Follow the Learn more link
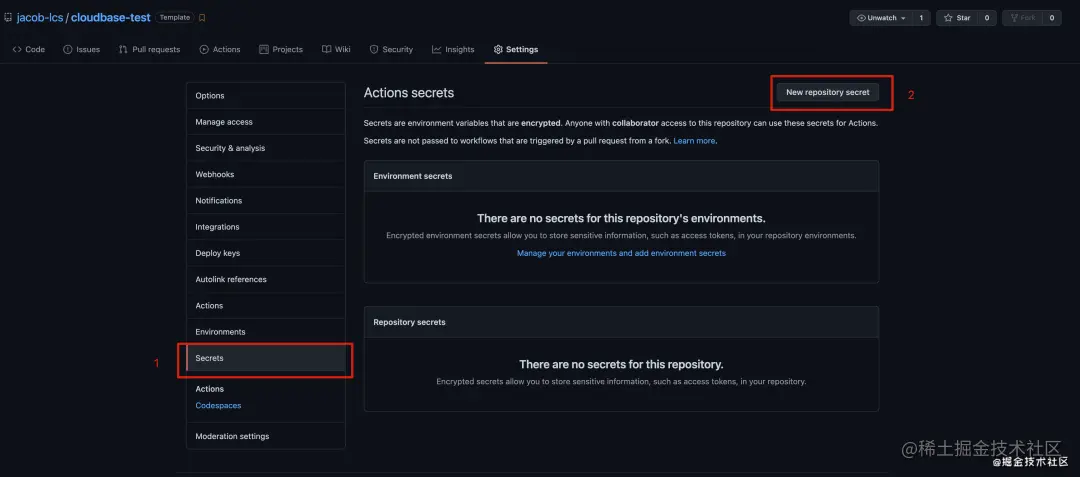Viewport: 1080px width, 477px height. (x=694, y=141)
